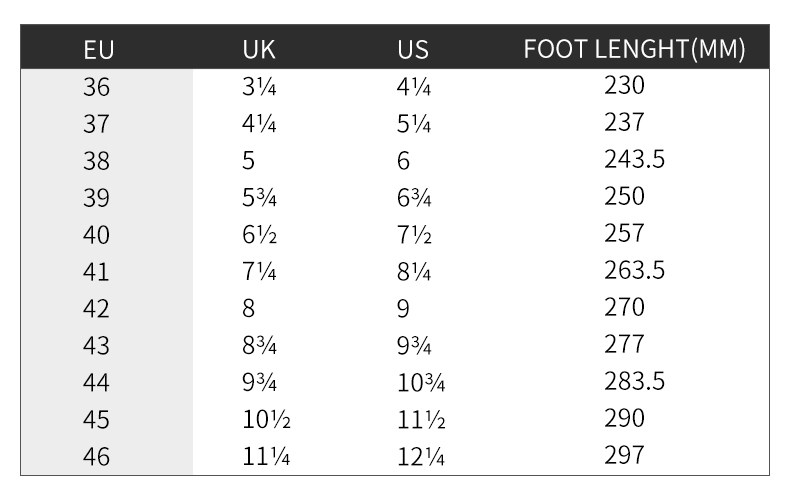Click foot length 297 value
Image resolution: width=790 pixels, height=500 pixels.
pos(624,455)
